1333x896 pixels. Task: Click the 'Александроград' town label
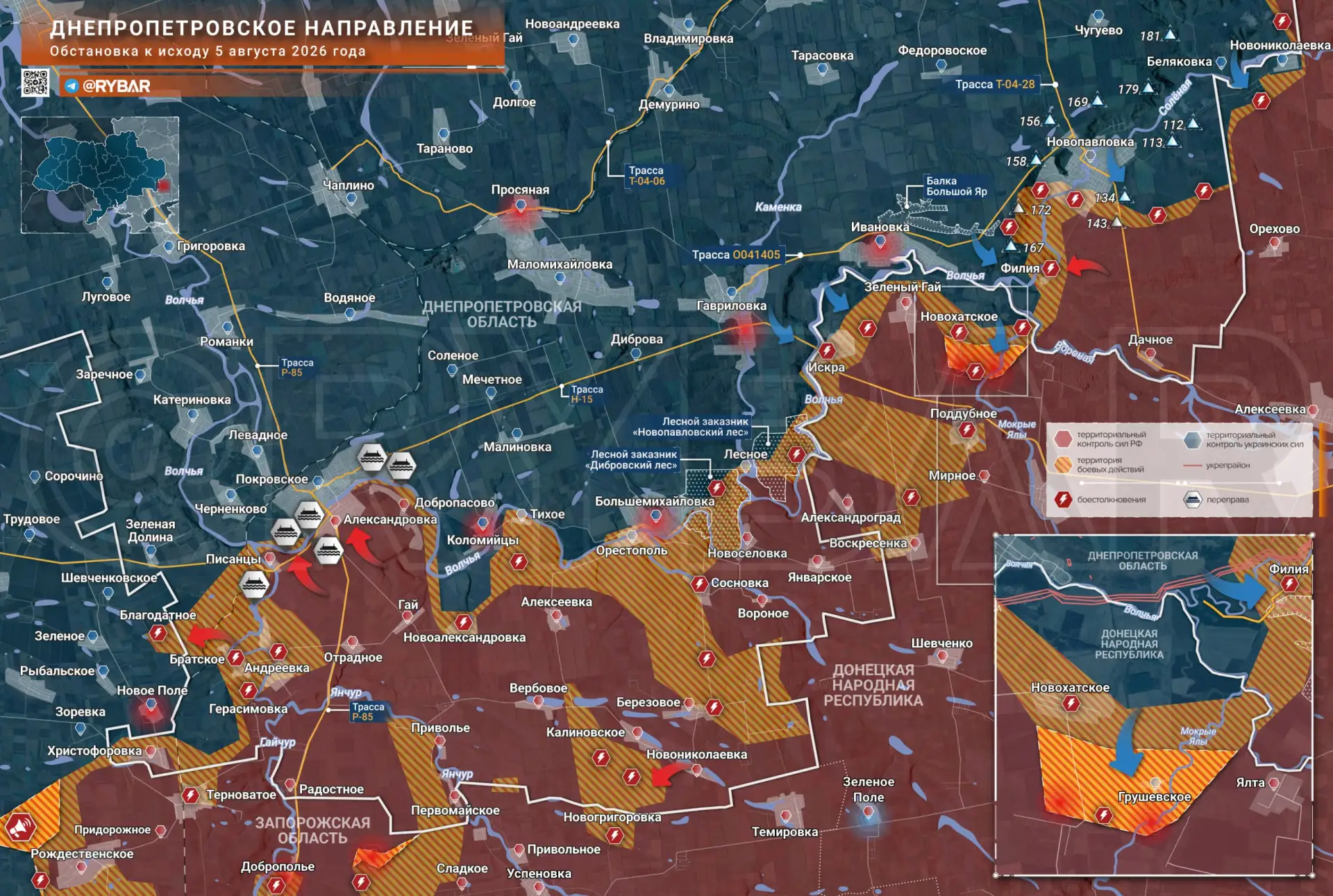point(850,518)
